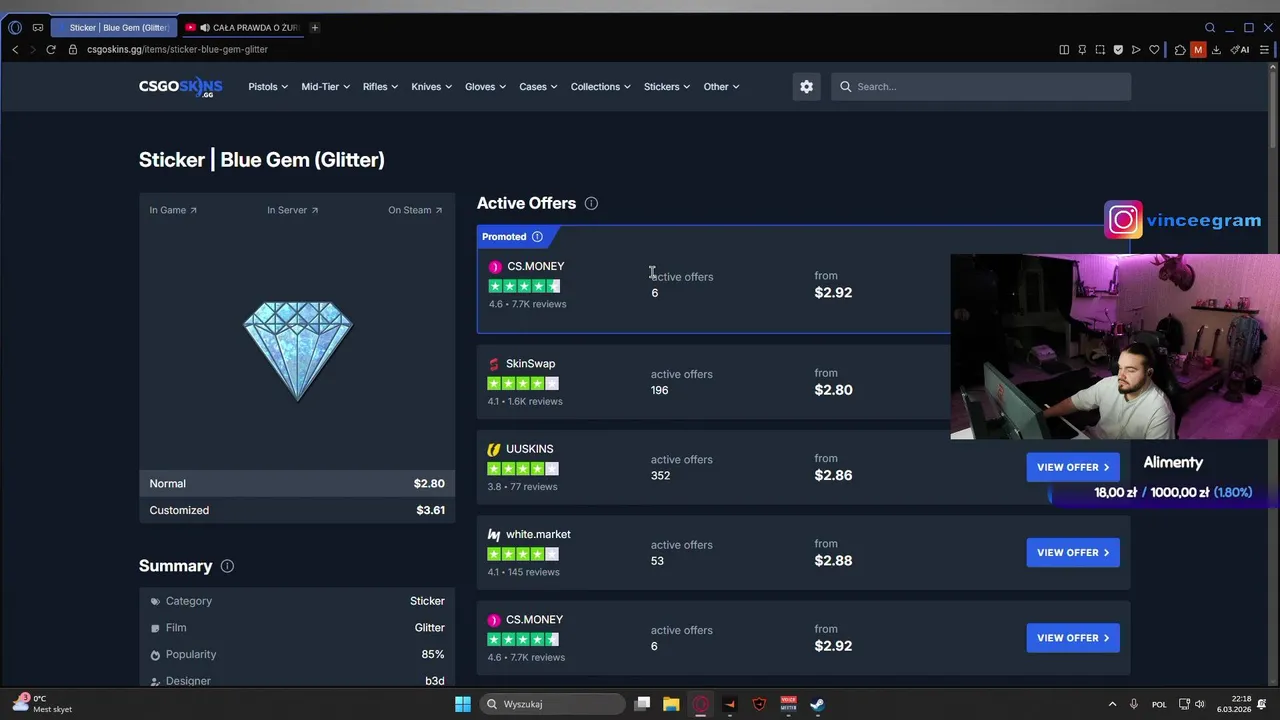Screen dimensions: 1280x720
Task: Click the Category Sticker summary row
Action: pos(297,601)
